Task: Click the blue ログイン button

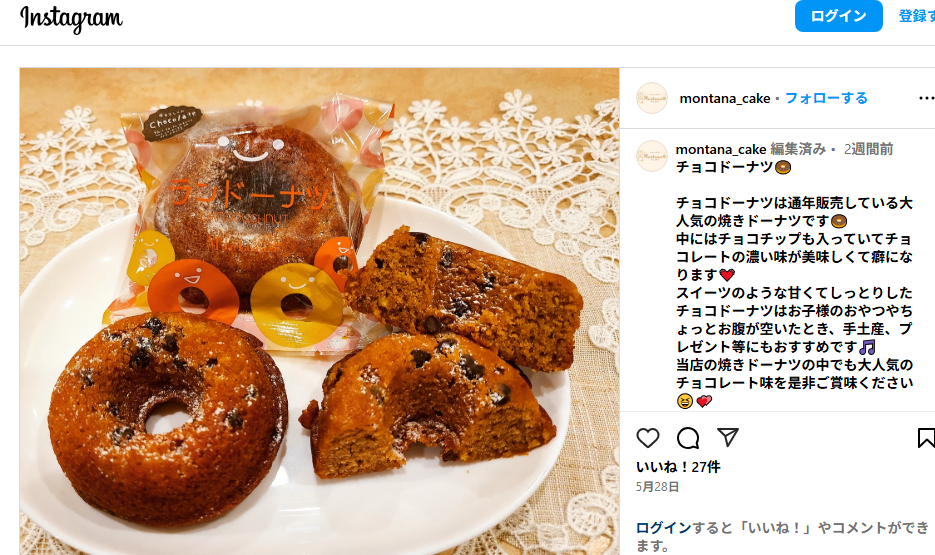Action: [x=838, y=16]
